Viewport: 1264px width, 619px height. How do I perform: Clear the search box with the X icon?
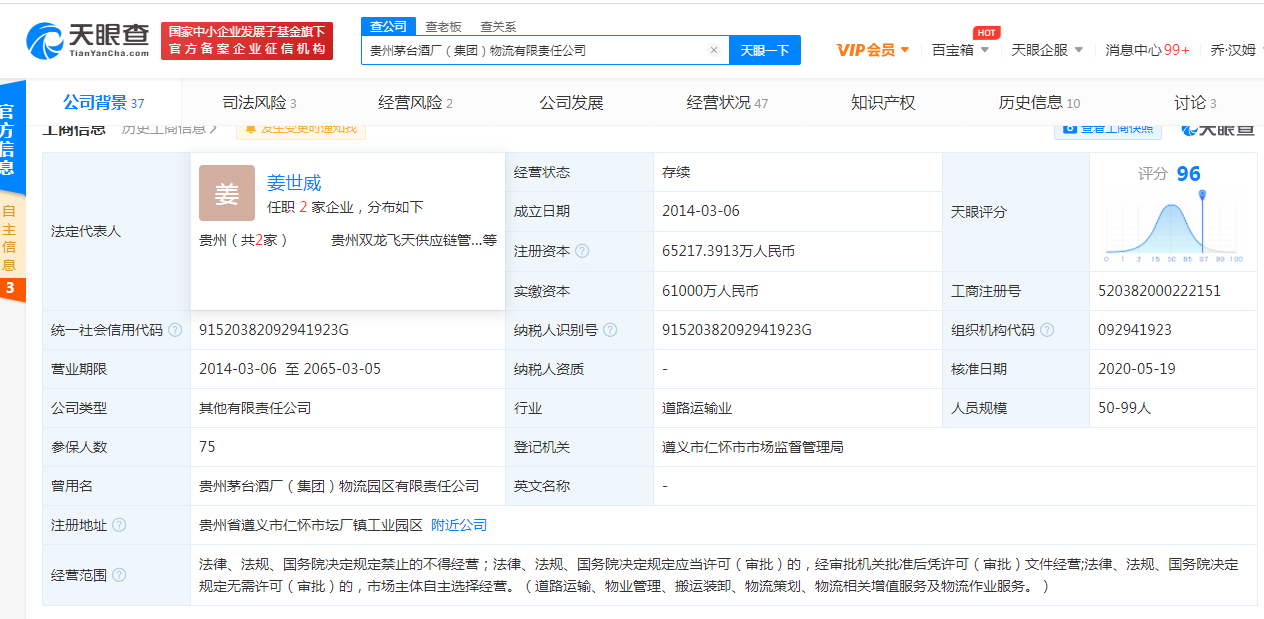pyautogui.click(x=714, y=50)
